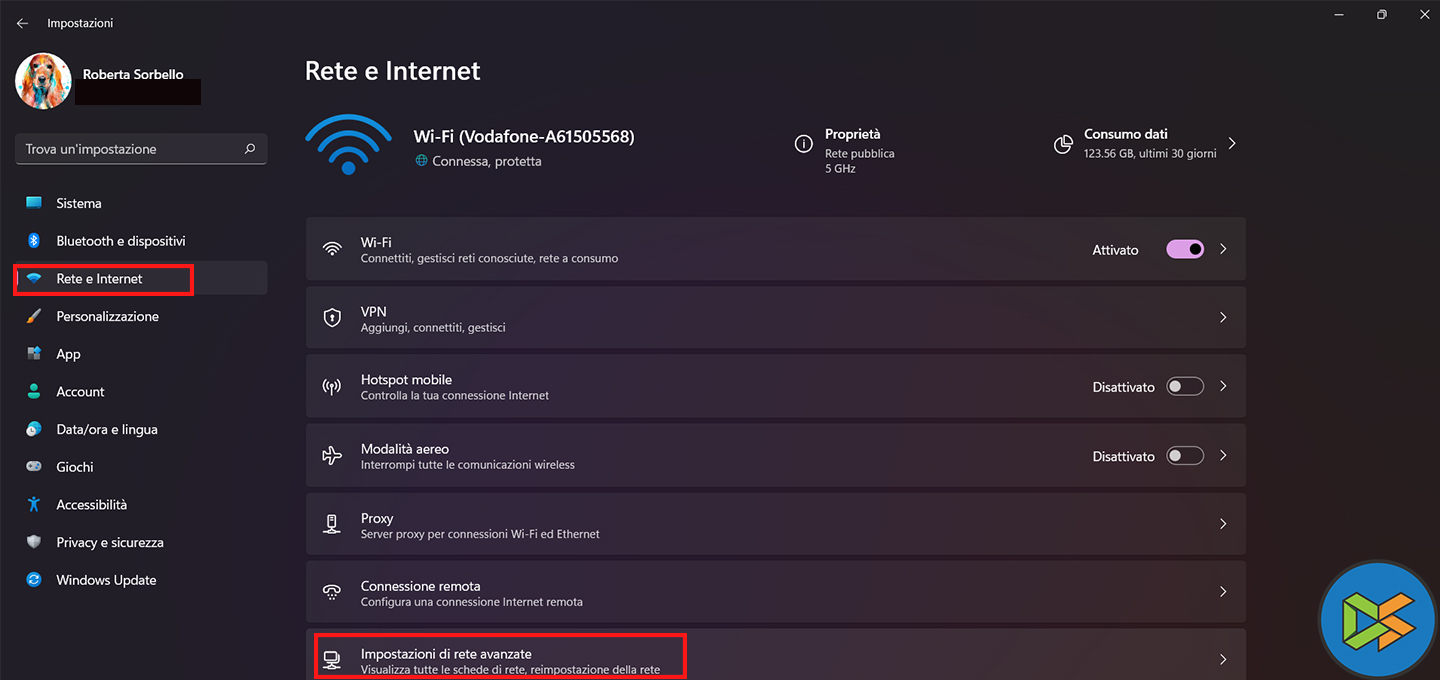This screenshot has height=680, width=1440.
Task: Click the back arrow icon
Action: pos(22,23)
